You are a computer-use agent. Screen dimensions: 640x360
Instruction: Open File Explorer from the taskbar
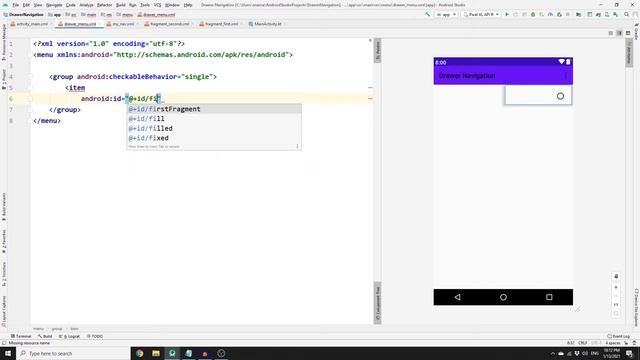pos(156,353)
